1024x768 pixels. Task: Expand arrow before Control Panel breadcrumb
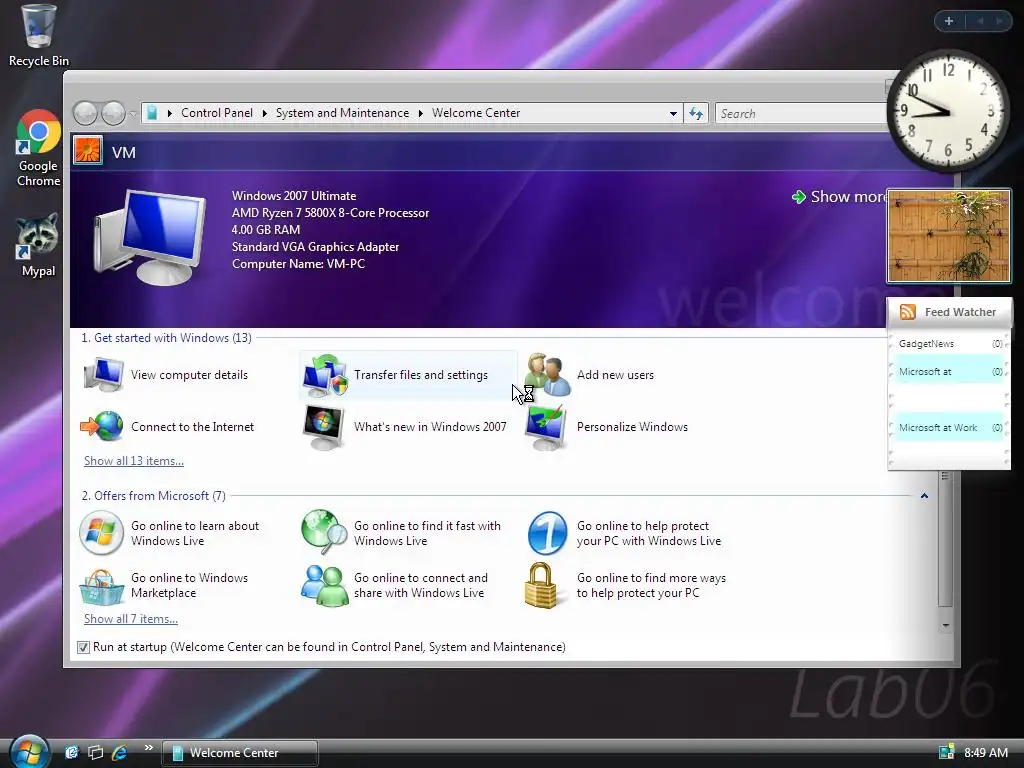click(170, 113)
